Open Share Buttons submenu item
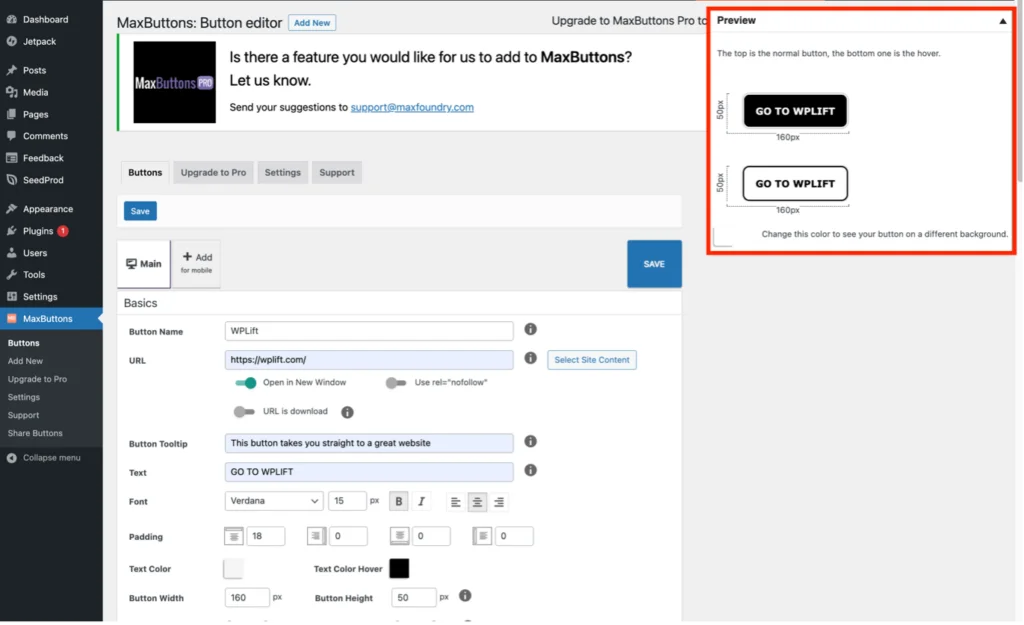This screenshot has width=1024, height=625. coord(35,433)
